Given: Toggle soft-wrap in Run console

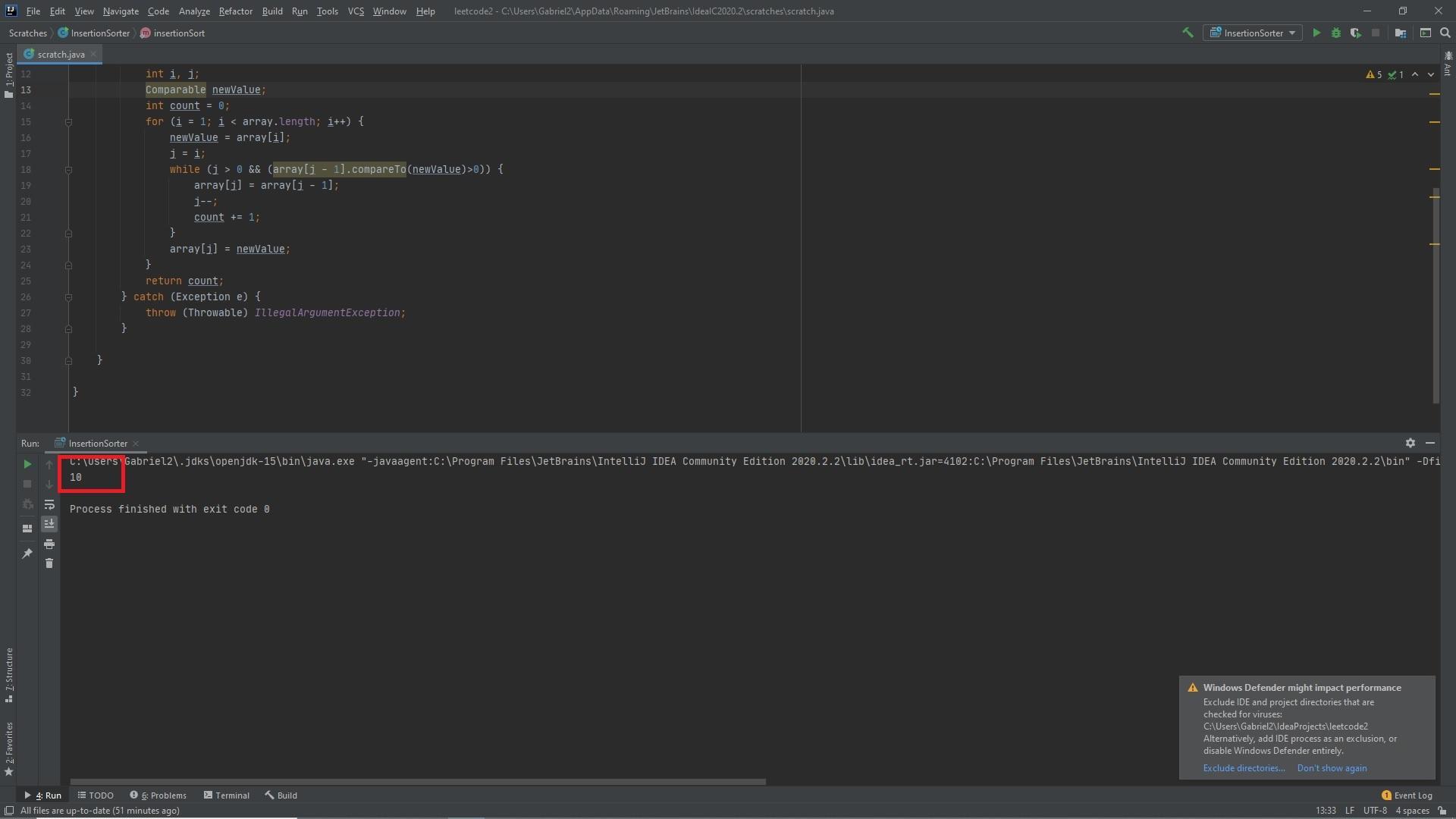Looking at the screenshot, I should [x=49, y=505].
